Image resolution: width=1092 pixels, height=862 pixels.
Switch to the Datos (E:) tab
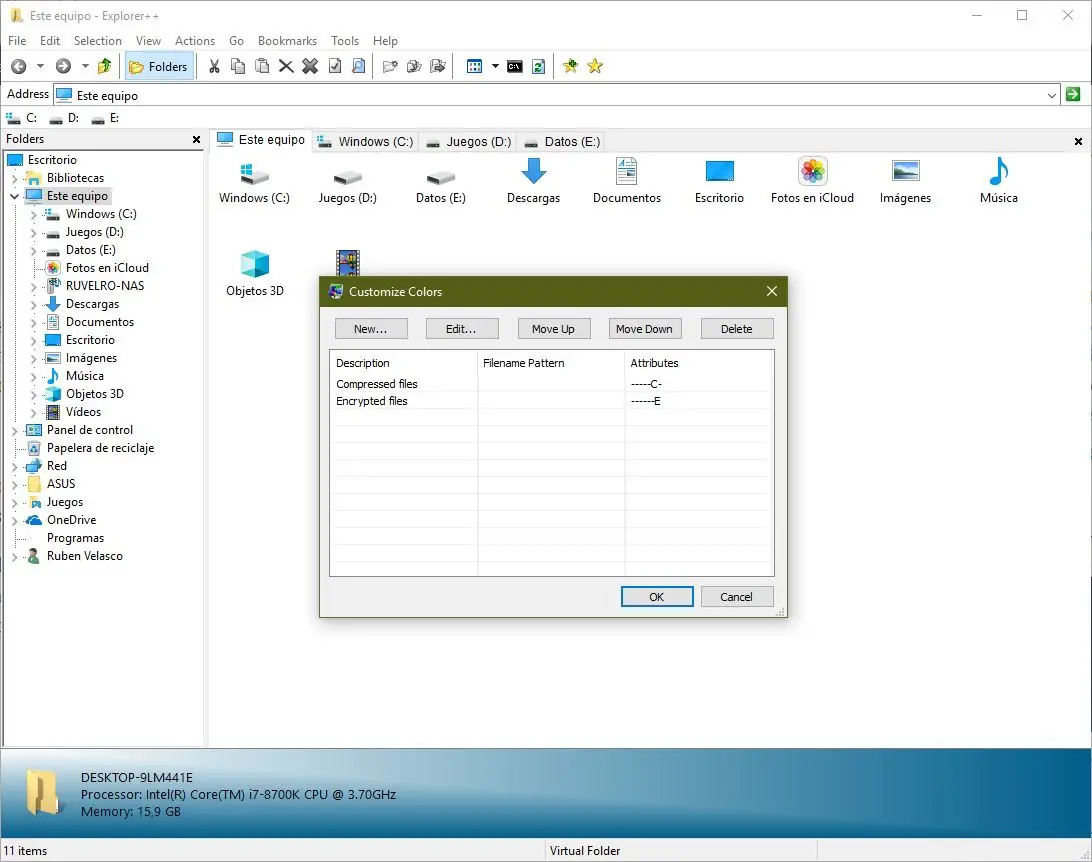click(x=563, y=141)
